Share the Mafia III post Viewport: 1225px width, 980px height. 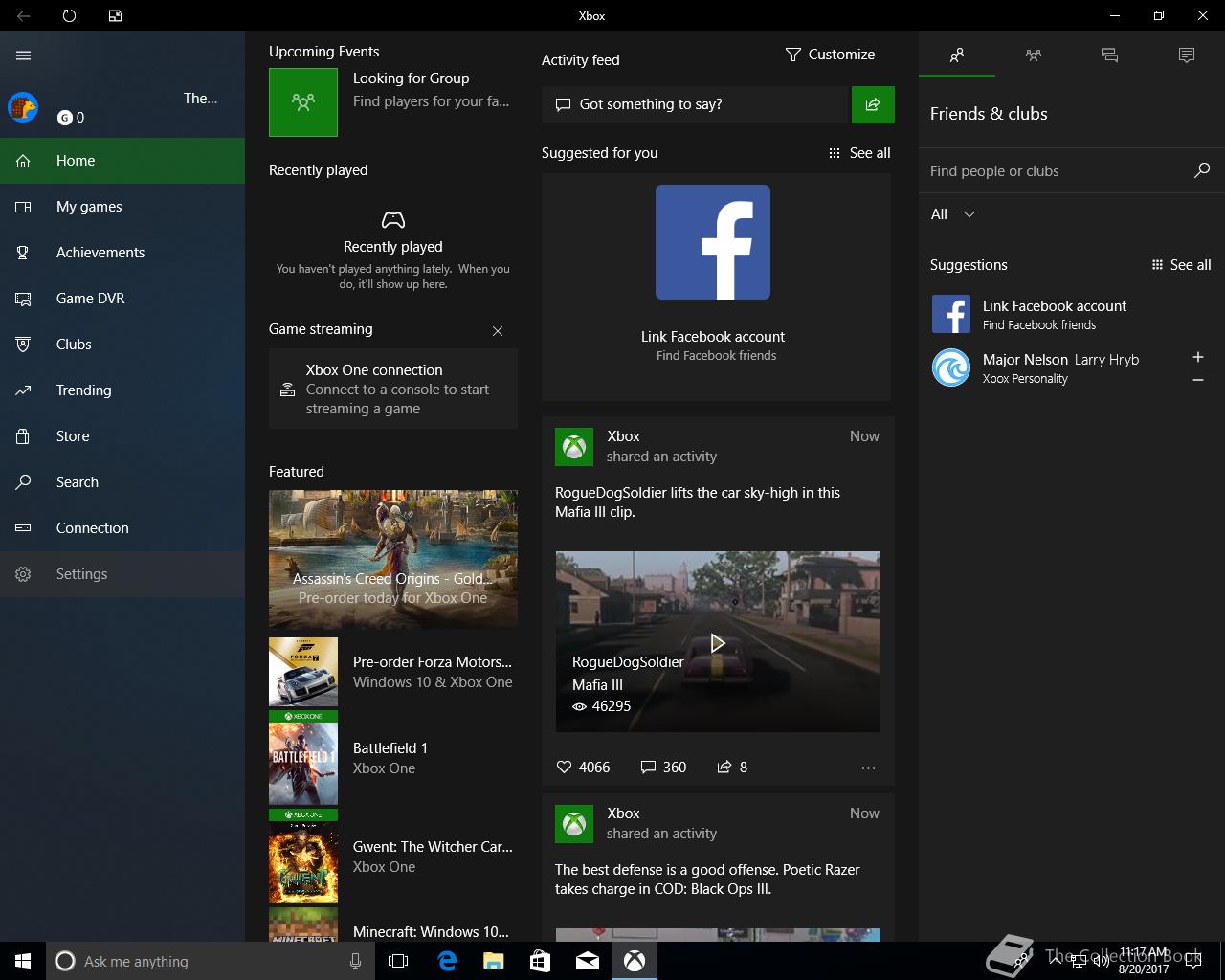tap(732, 768)
